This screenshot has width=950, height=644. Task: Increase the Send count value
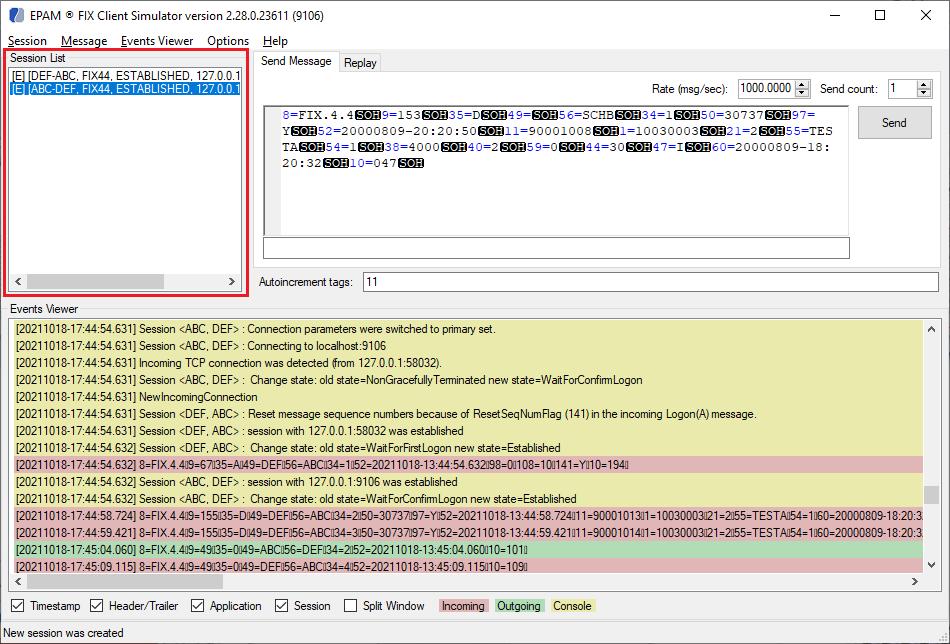(x=923, y=85)
